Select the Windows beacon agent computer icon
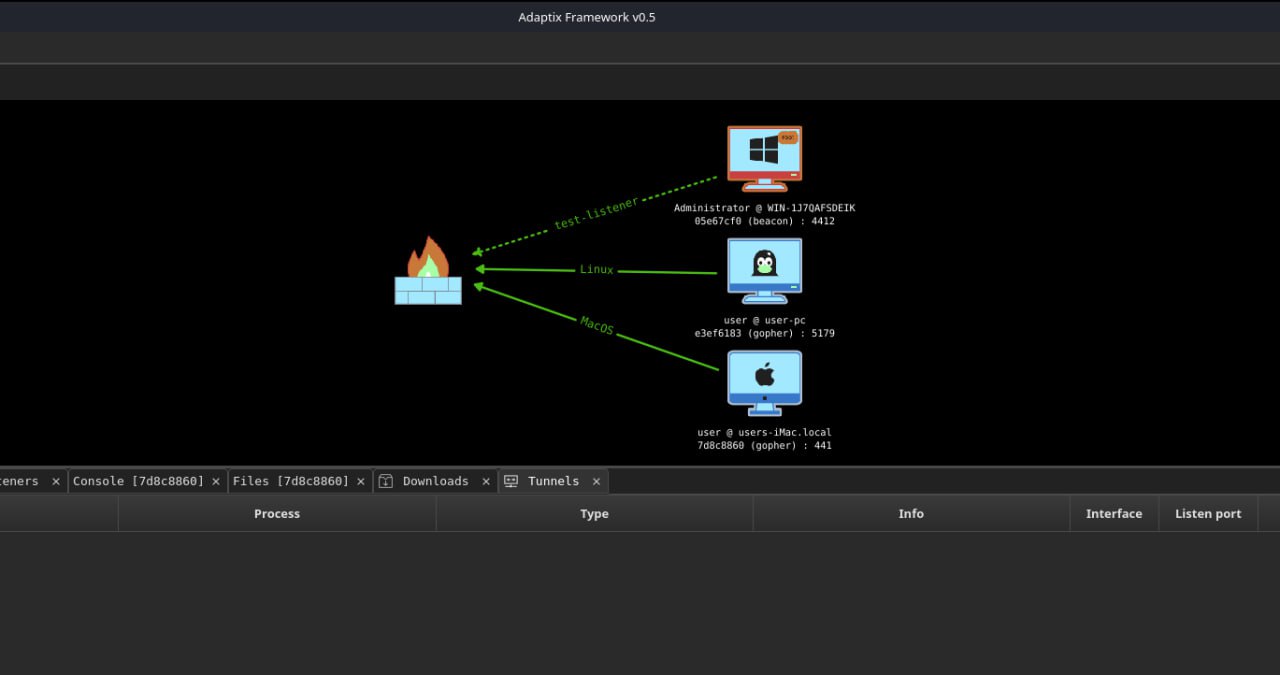Image resolution: width=1280 pixels, height=675 pixels. coord(764,158)
